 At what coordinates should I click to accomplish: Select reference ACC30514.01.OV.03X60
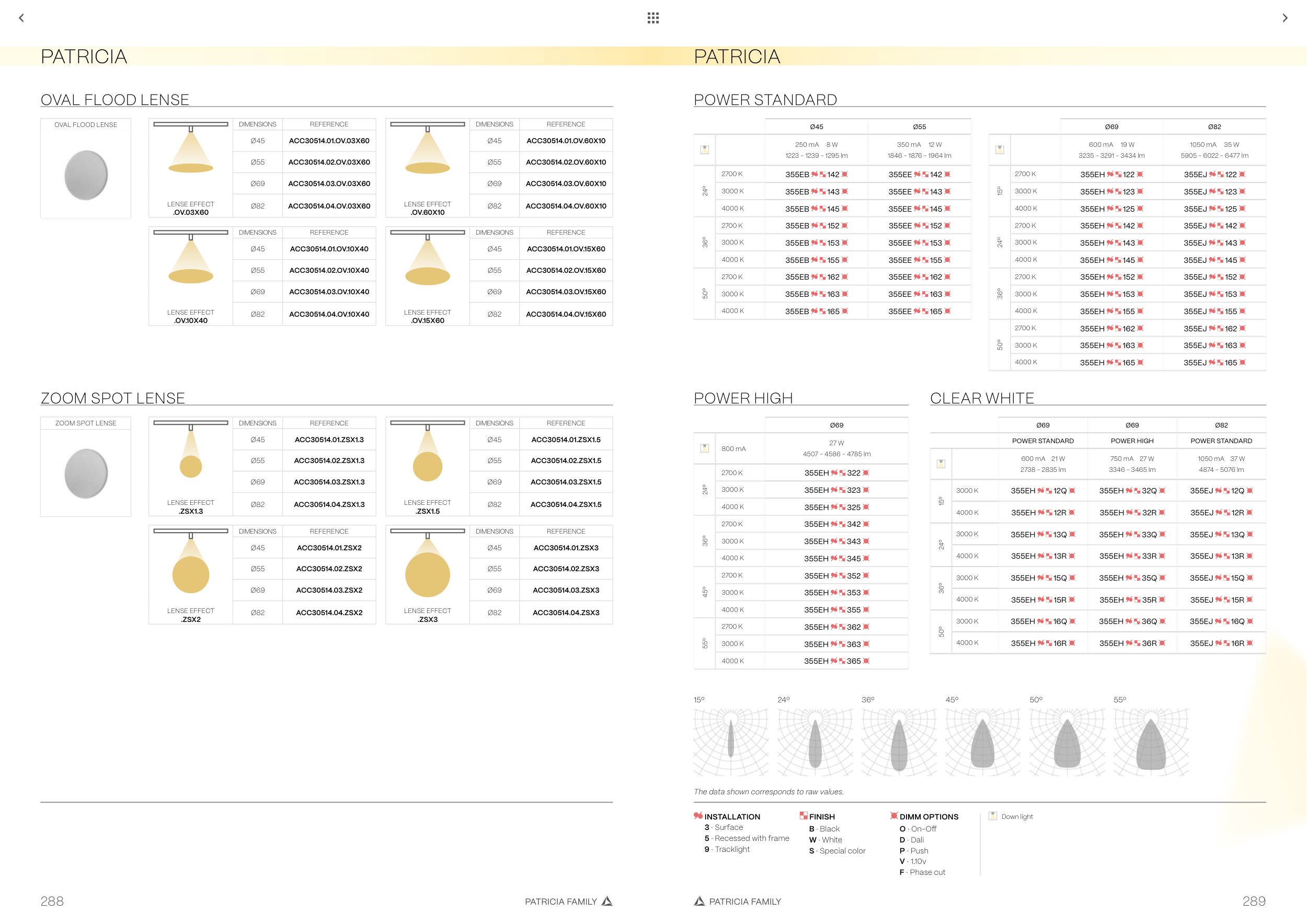[x=329, y=141]
